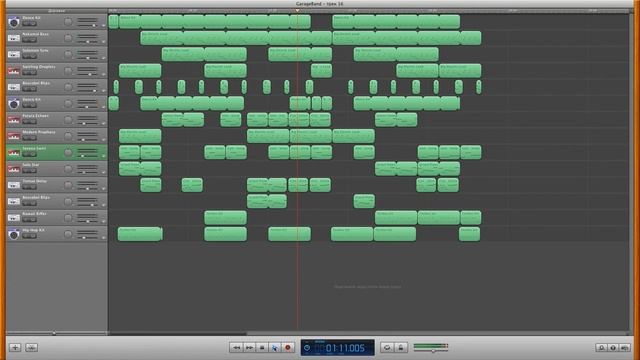Click the Solo Star track instrument icon
The height and width of the screenshot is (360, 640).
point(13,169)
